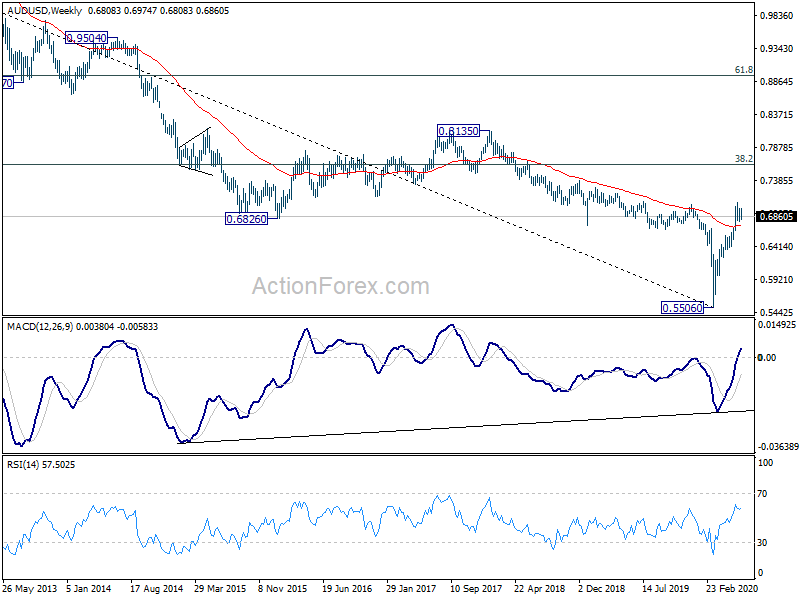Click the 0.59210 price axis value
800x600 pixels.
(777, 280)
